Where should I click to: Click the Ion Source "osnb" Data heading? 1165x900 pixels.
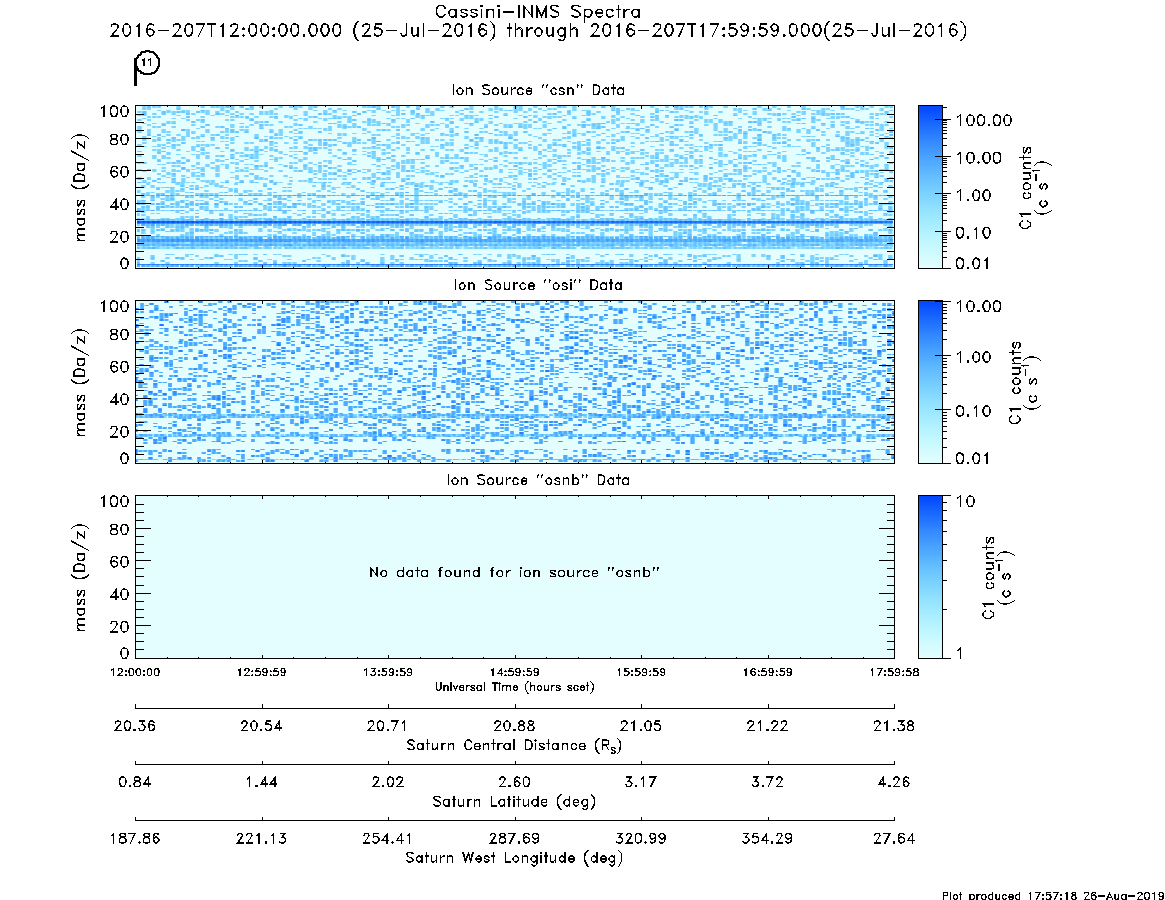538,480
